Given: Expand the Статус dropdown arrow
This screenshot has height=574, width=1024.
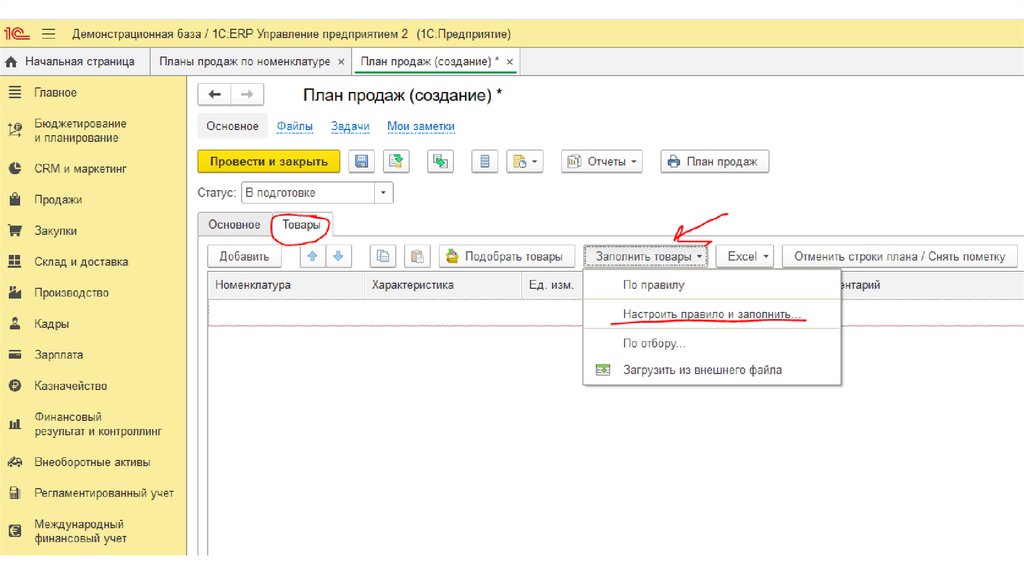Looking at the screenshot, I should click(383, 193).
